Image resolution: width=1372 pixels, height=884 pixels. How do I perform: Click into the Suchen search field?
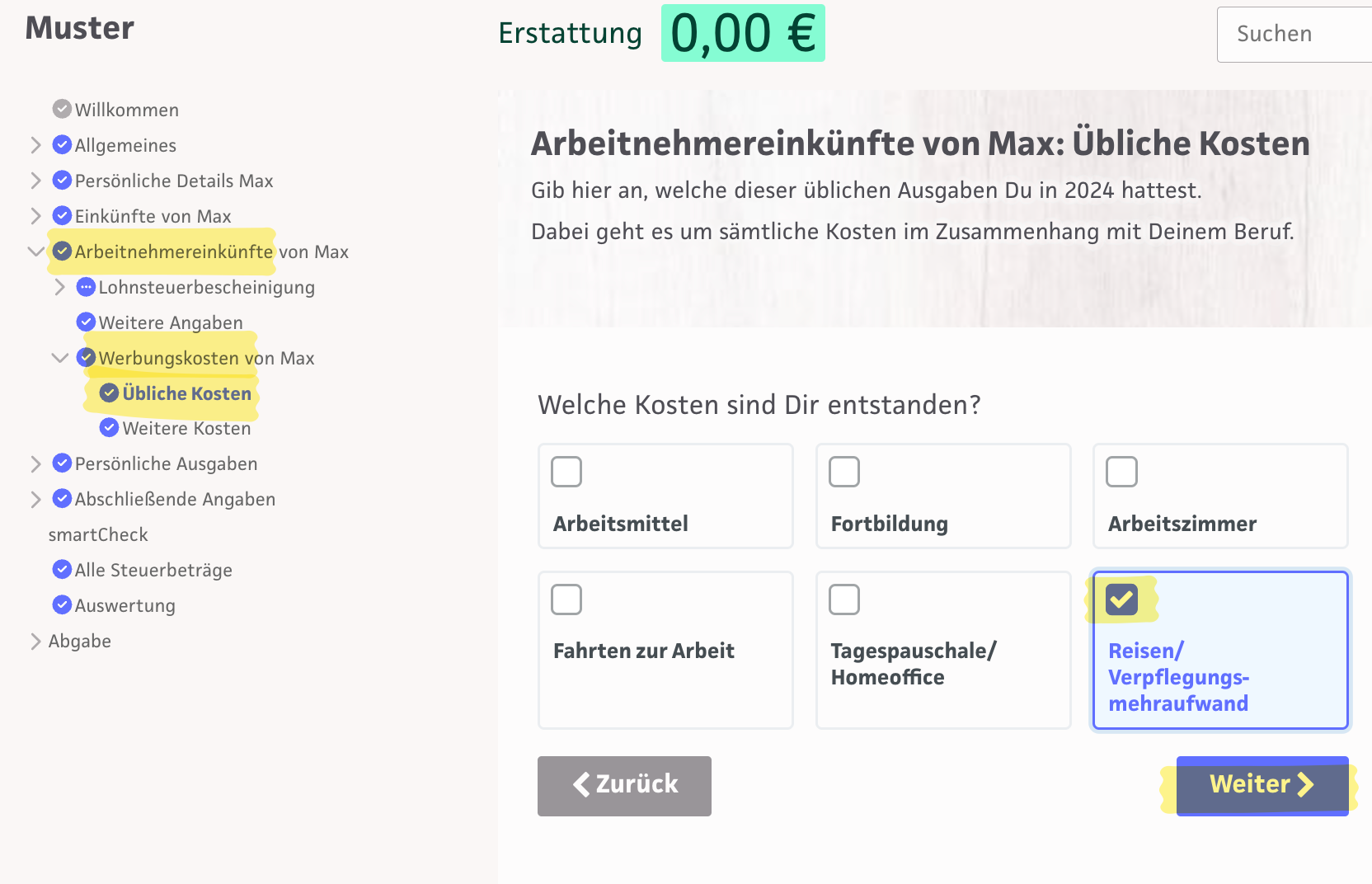click(x=1294, y=34)
